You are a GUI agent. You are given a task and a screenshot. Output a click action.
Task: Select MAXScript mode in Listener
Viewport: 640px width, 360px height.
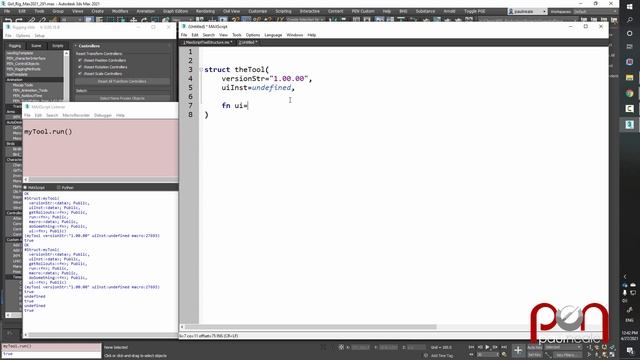25,187
